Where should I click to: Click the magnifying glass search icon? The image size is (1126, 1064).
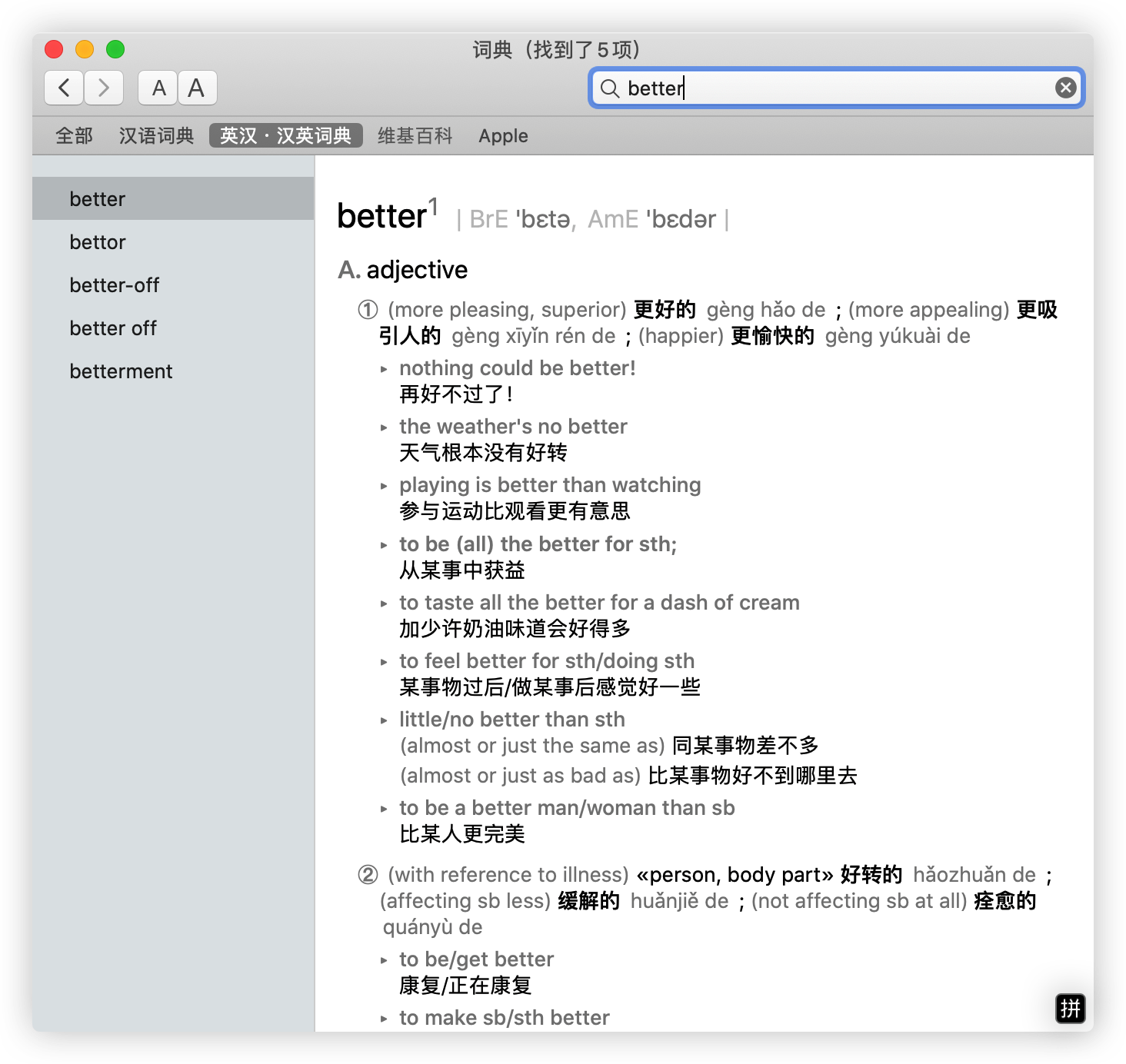click(610, 88)
